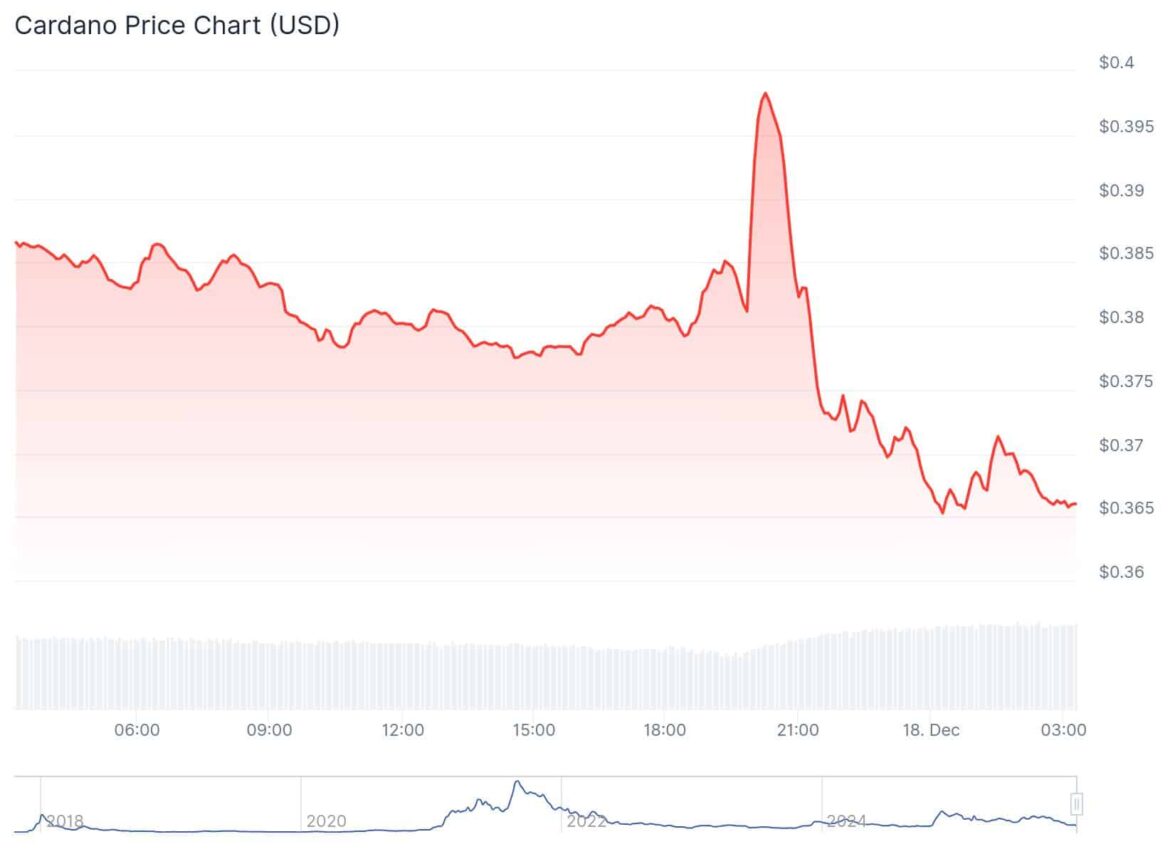
Task: Jump to 2020 in the navigator
Action: click(326, 821)
